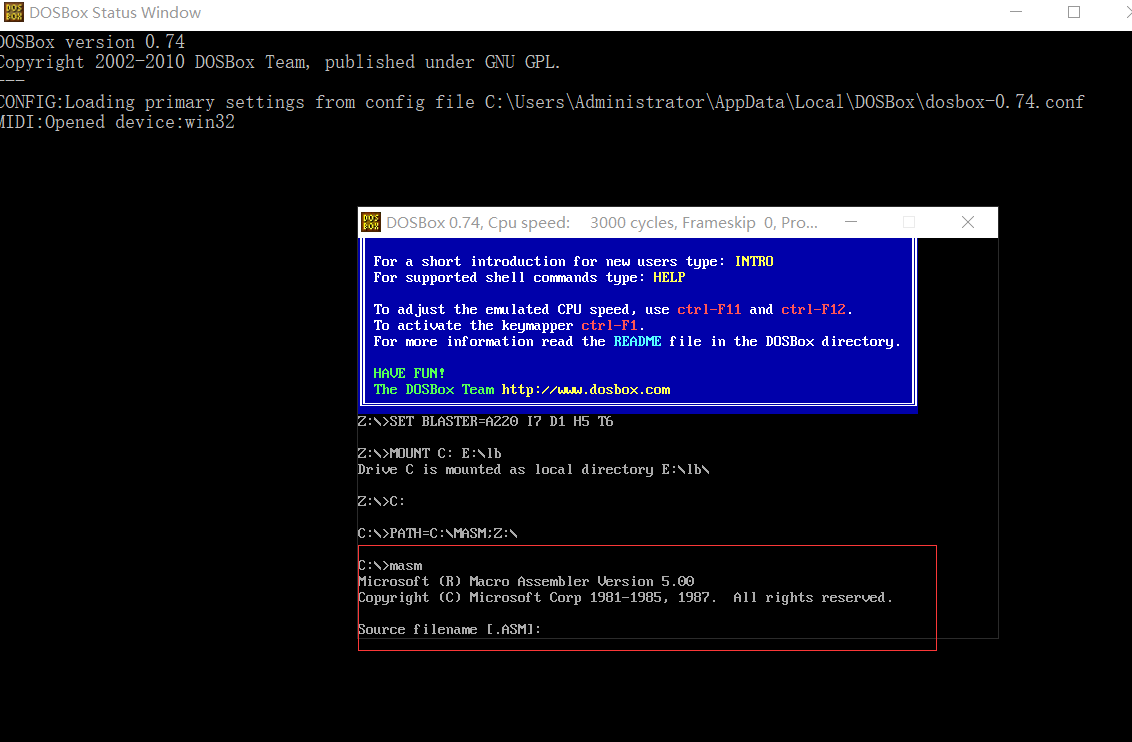Click the Source filename [.ASM]: prompt
Viewport: 1132px width, 742px height.
point(449,629)
